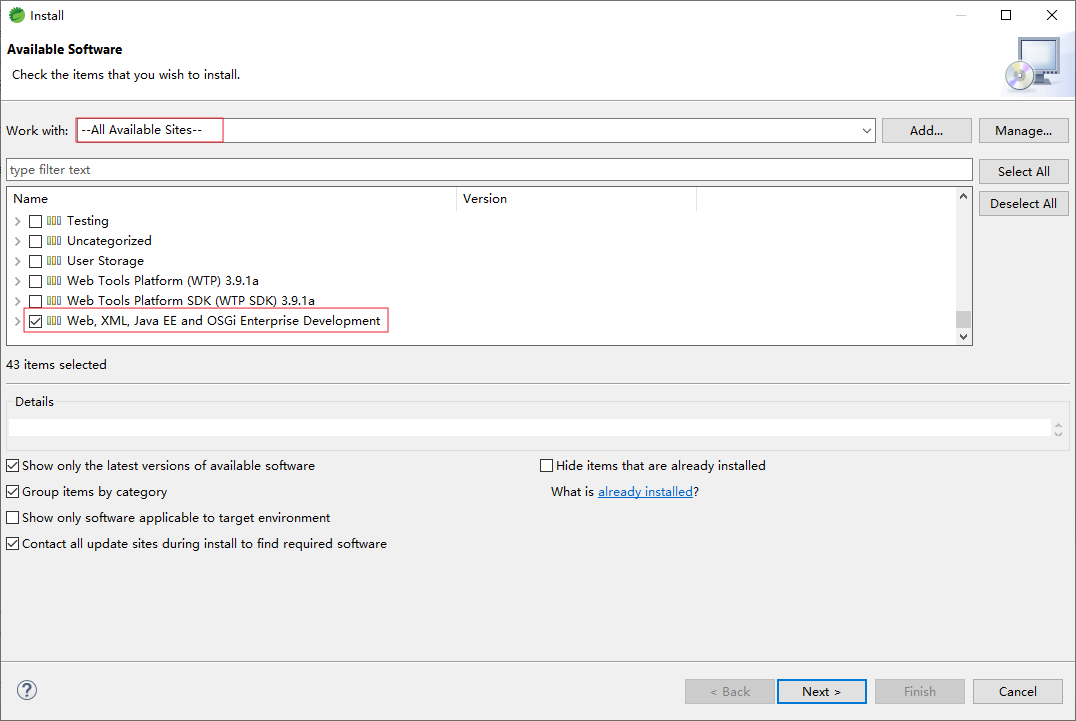Click the category icon beside Uncategorized
The height and width of the screenshot is (721, 1076).
55,241
